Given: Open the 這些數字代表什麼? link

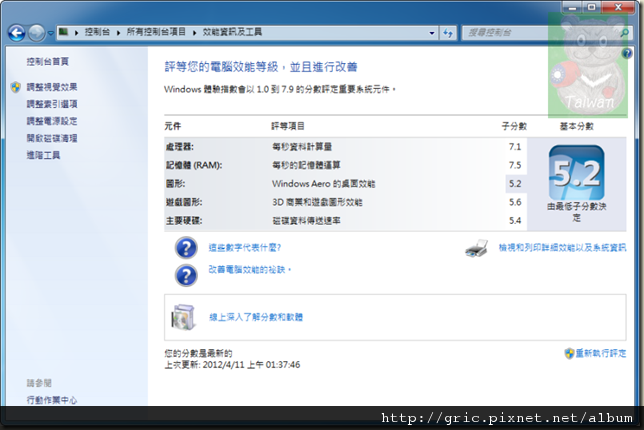Looking at the screenshot, I should 245,248.
